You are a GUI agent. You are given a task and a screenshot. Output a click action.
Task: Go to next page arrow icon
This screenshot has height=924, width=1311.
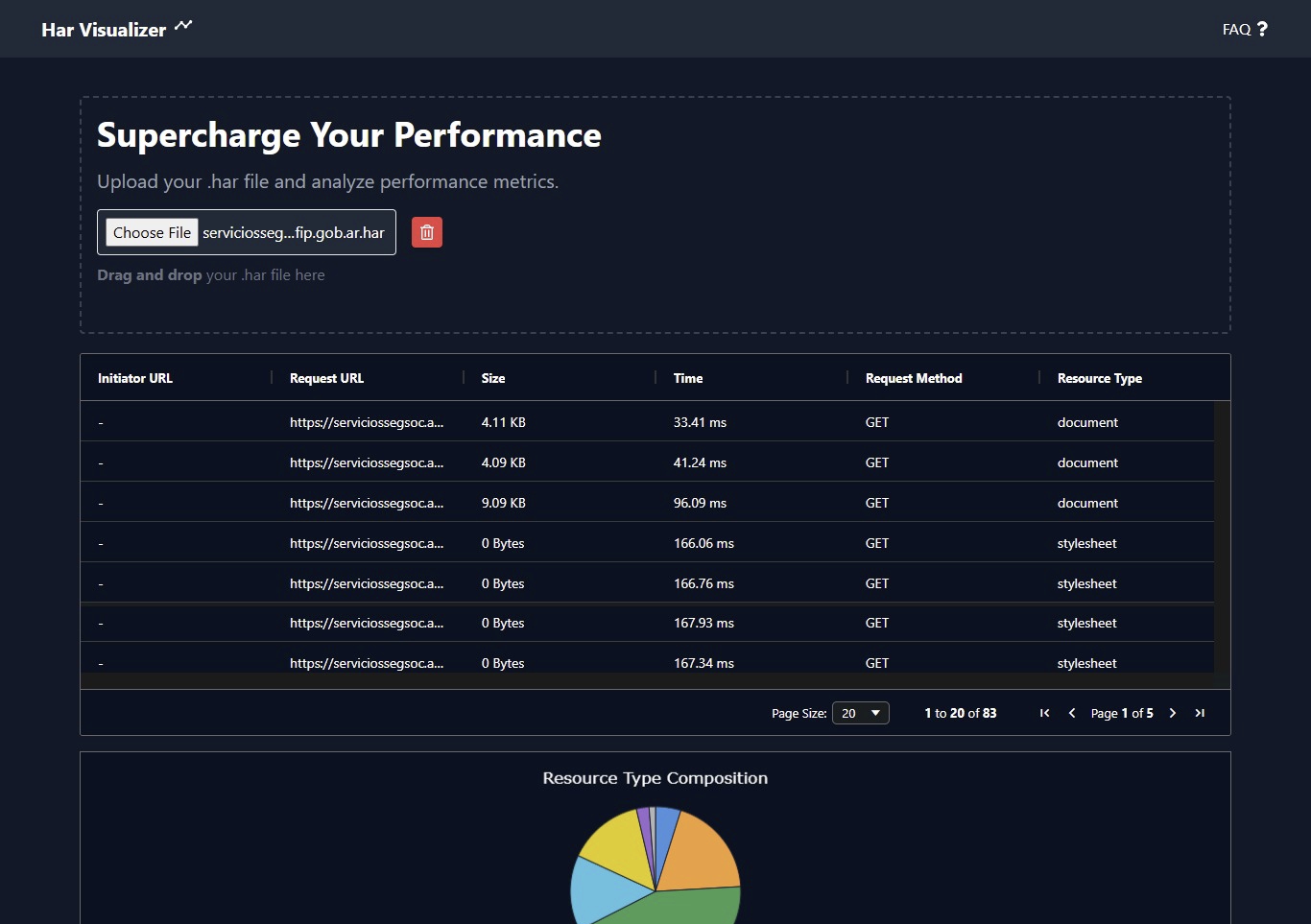click(x=1173, y=713)
